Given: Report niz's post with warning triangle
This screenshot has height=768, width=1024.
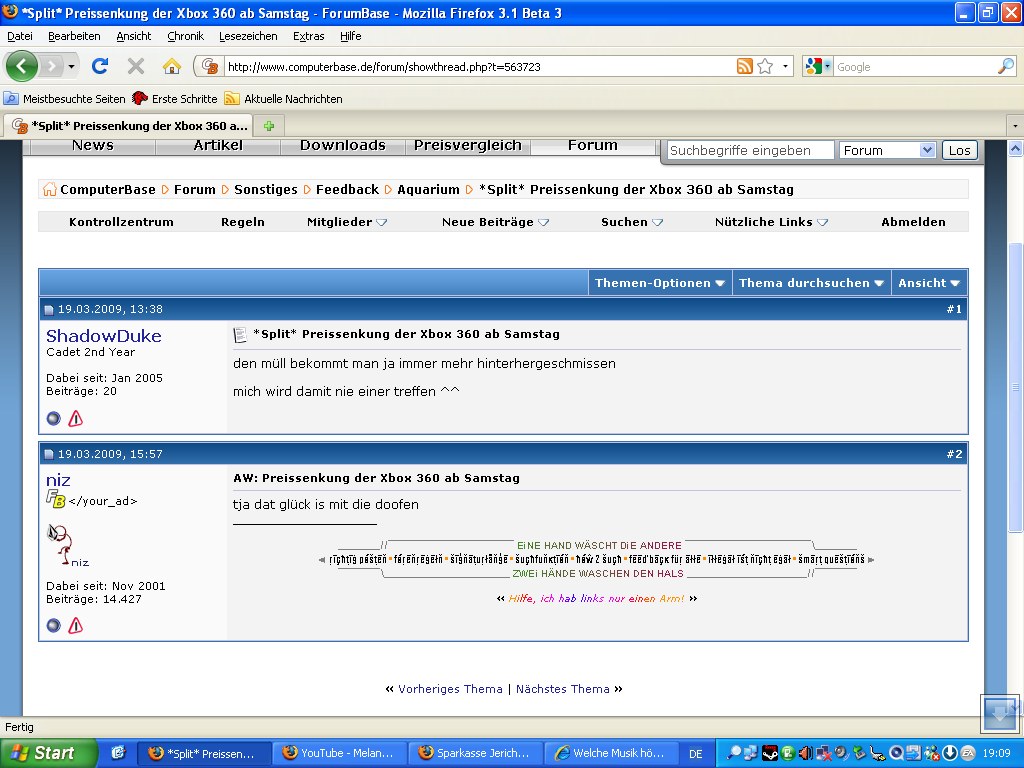Looking at the screenshot, I should [x=76, y=626].
